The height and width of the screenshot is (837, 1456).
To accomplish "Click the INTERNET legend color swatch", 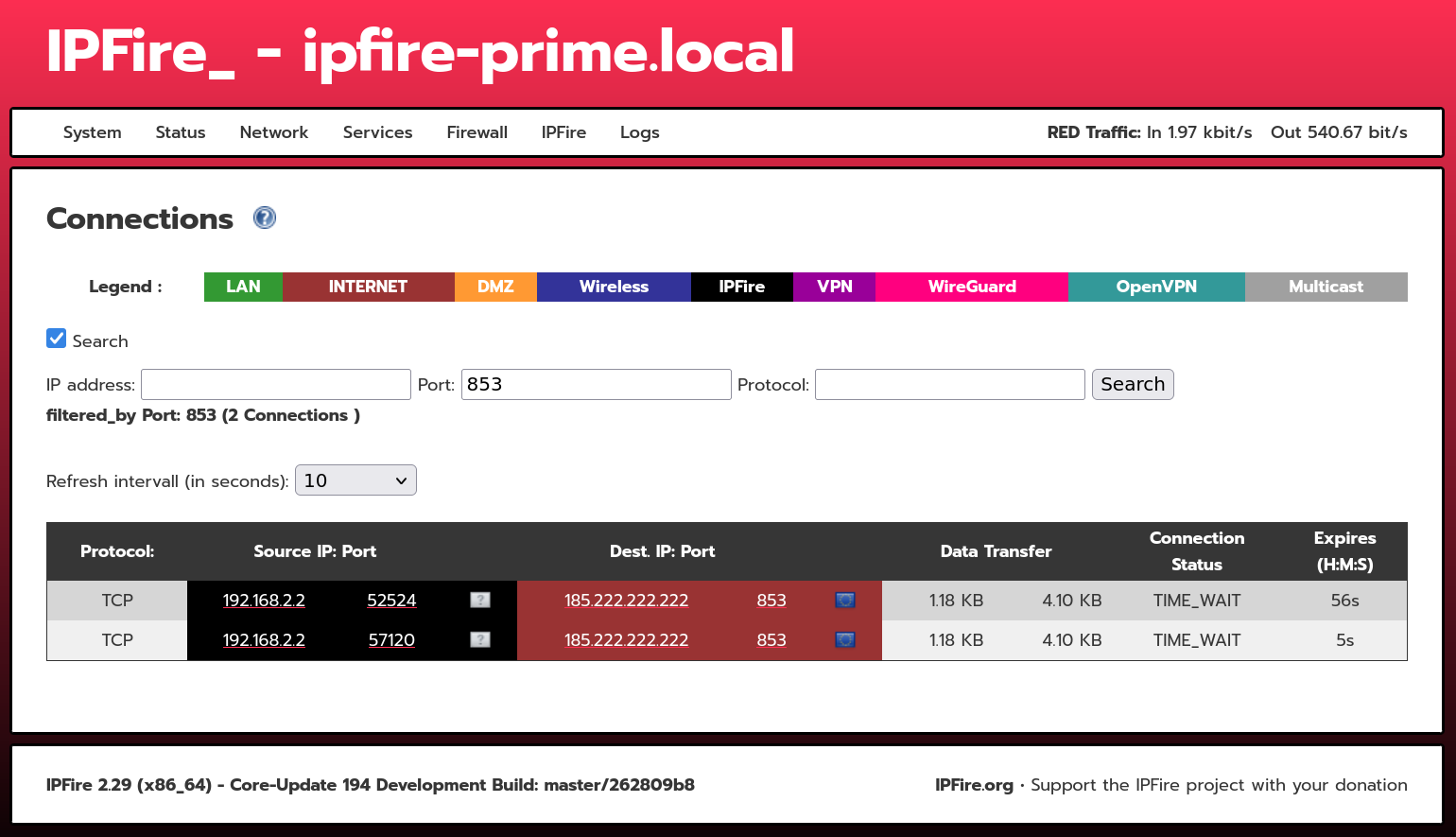I will (369, 287).
